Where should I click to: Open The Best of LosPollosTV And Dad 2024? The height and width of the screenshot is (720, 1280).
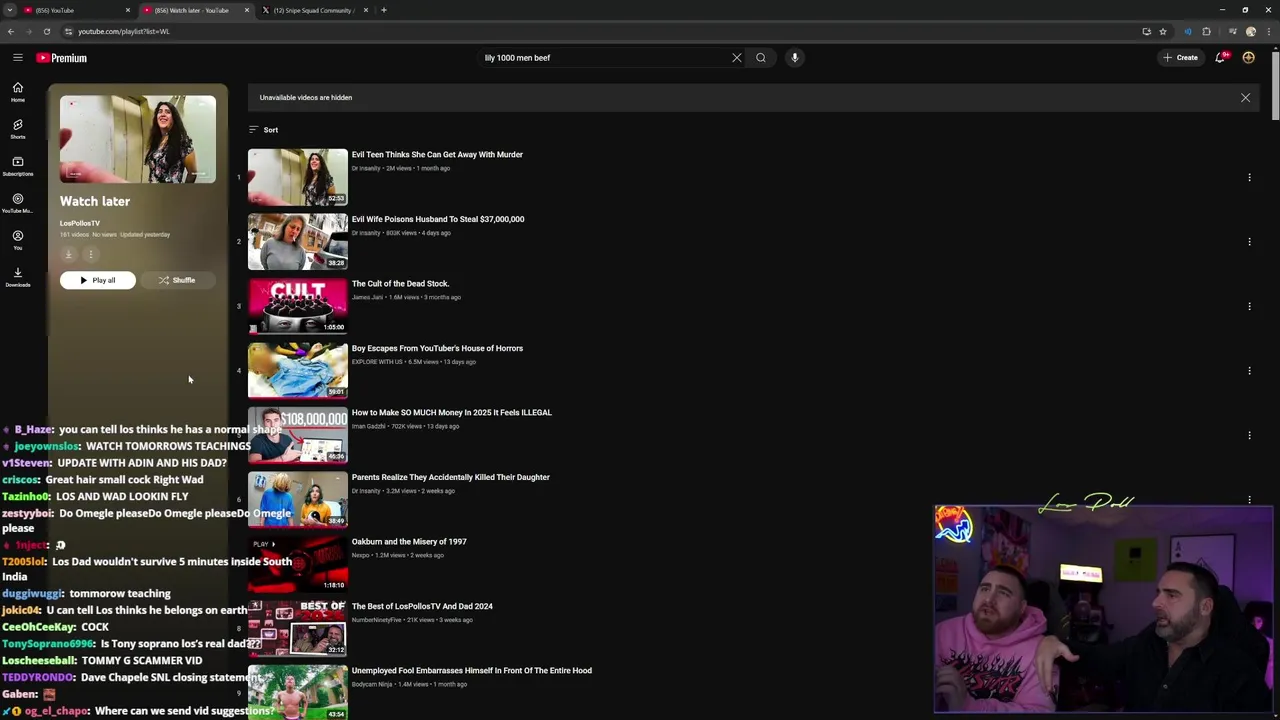[422, 606]
